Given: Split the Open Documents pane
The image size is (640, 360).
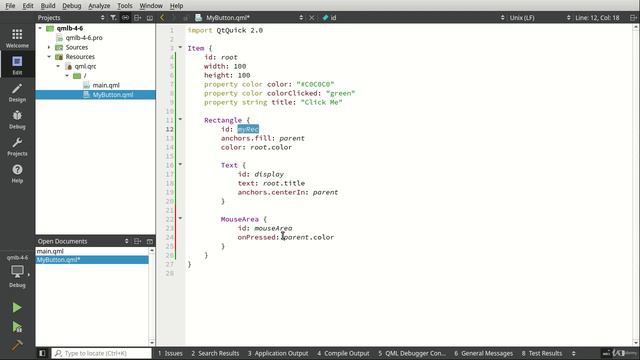Looking at the screenshot, I should point(138,241).
